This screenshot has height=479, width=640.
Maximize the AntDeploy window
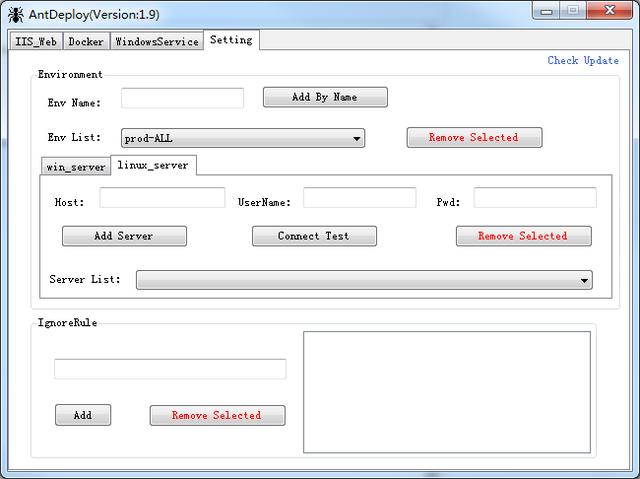point(573,11)
